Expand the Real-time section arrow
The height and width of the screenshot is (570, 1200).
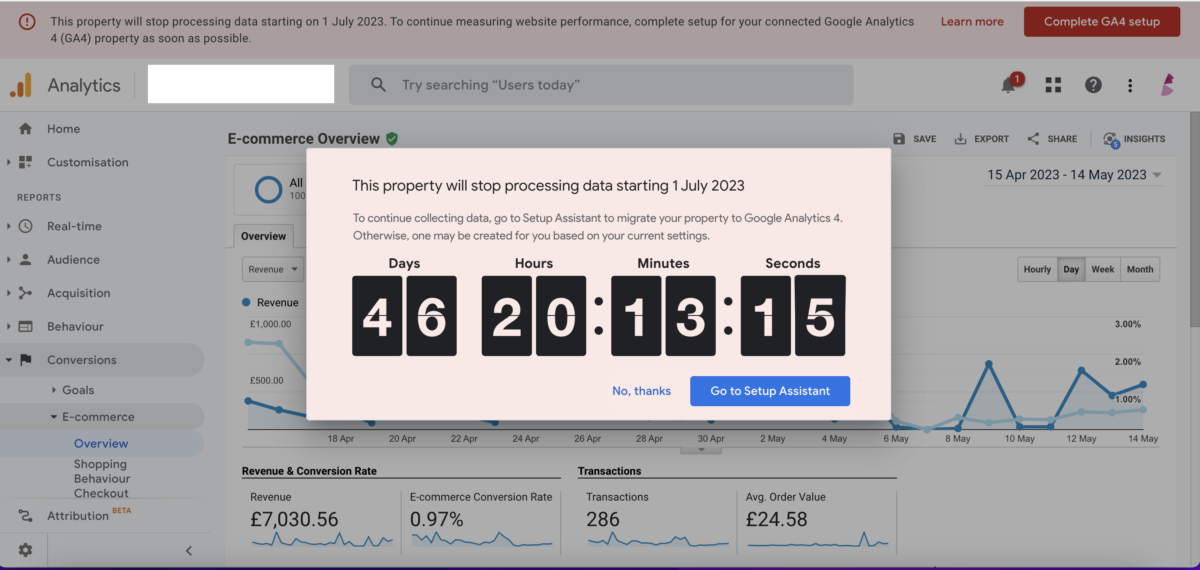9,226
